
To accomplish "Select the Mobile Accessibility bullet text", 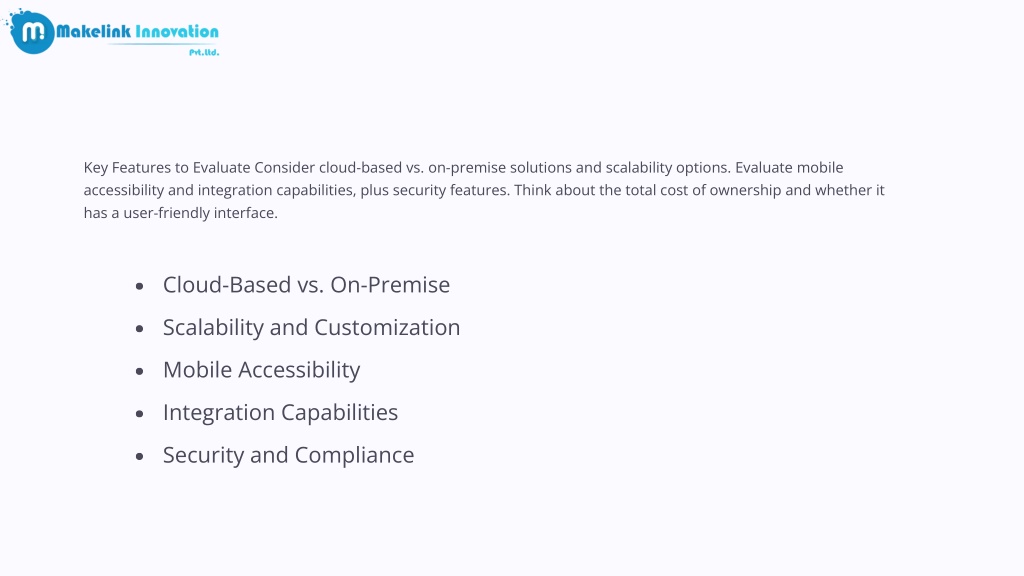I will tap(261, 370).
